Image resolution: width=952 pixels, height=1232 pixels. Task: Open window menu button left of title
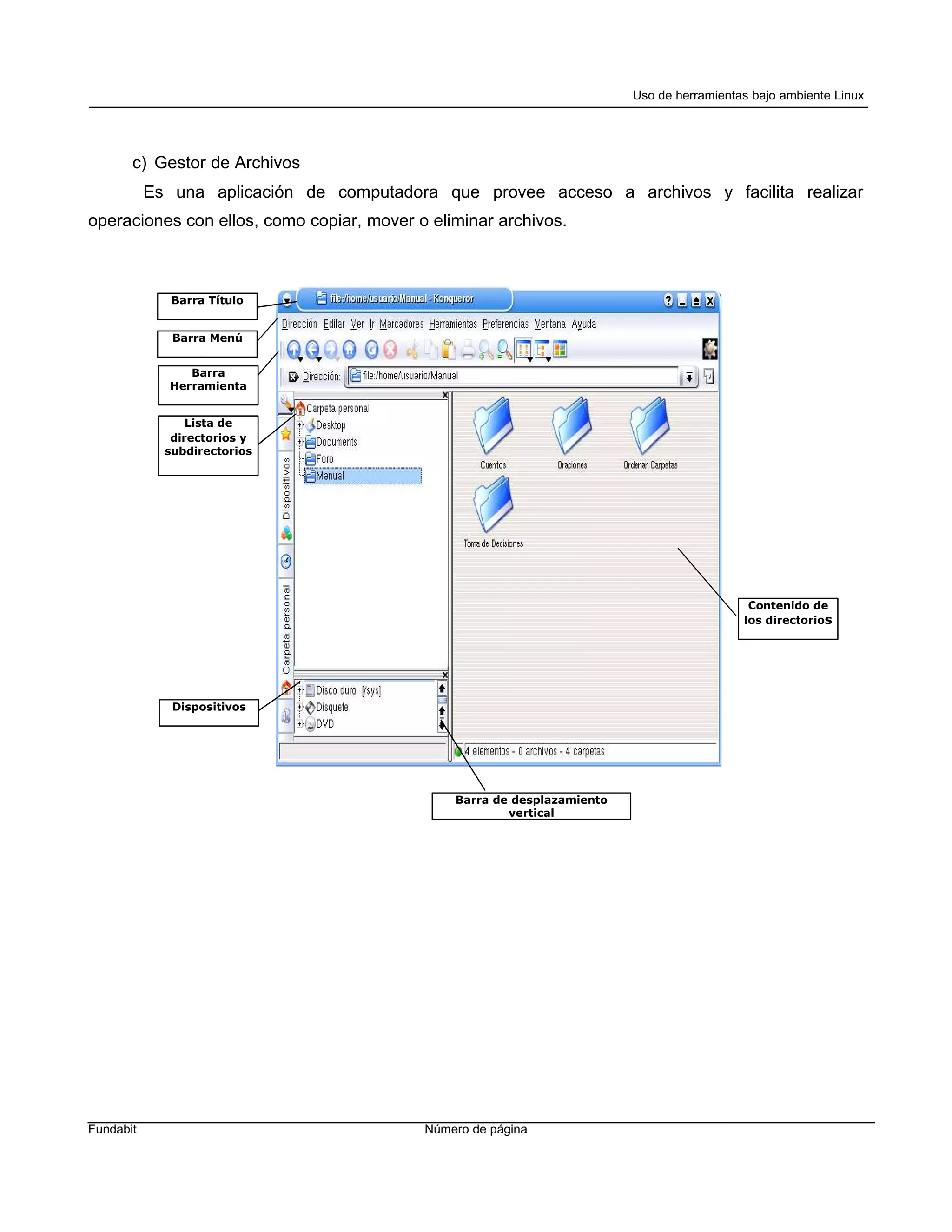point(287,300)
